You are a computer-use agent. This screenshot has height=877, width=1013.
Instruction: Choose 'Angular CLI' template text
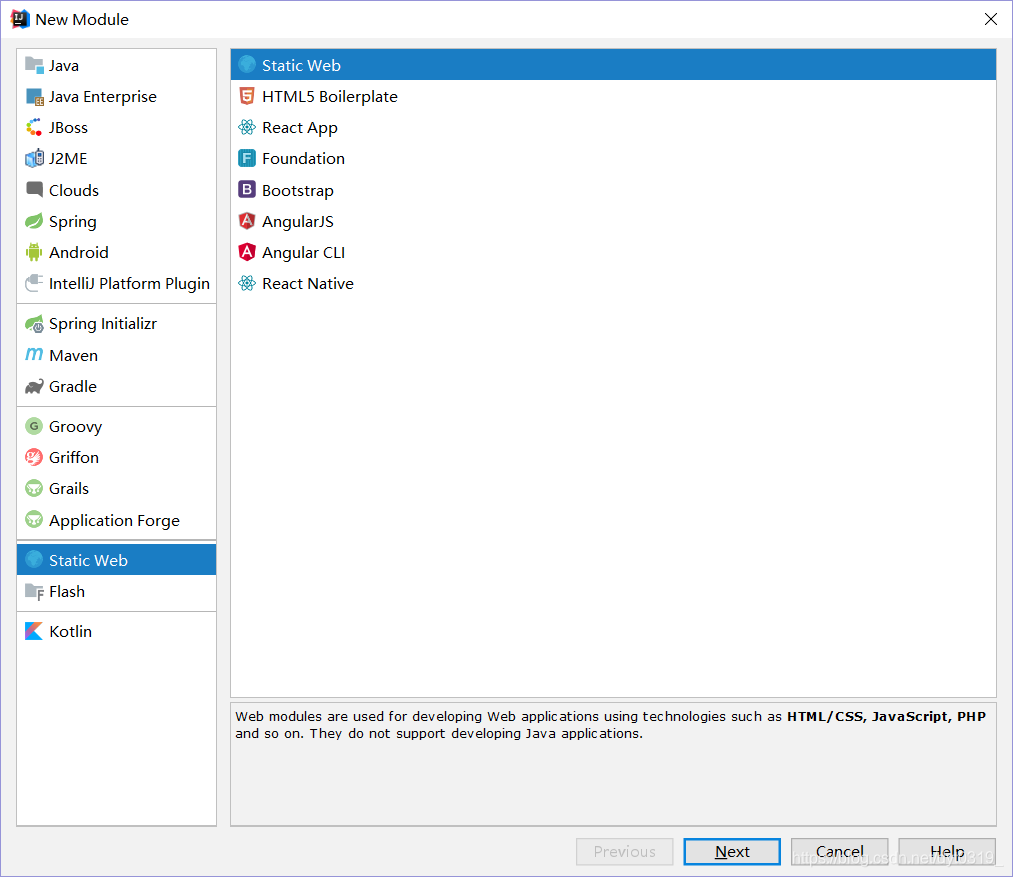click(303, 253)
